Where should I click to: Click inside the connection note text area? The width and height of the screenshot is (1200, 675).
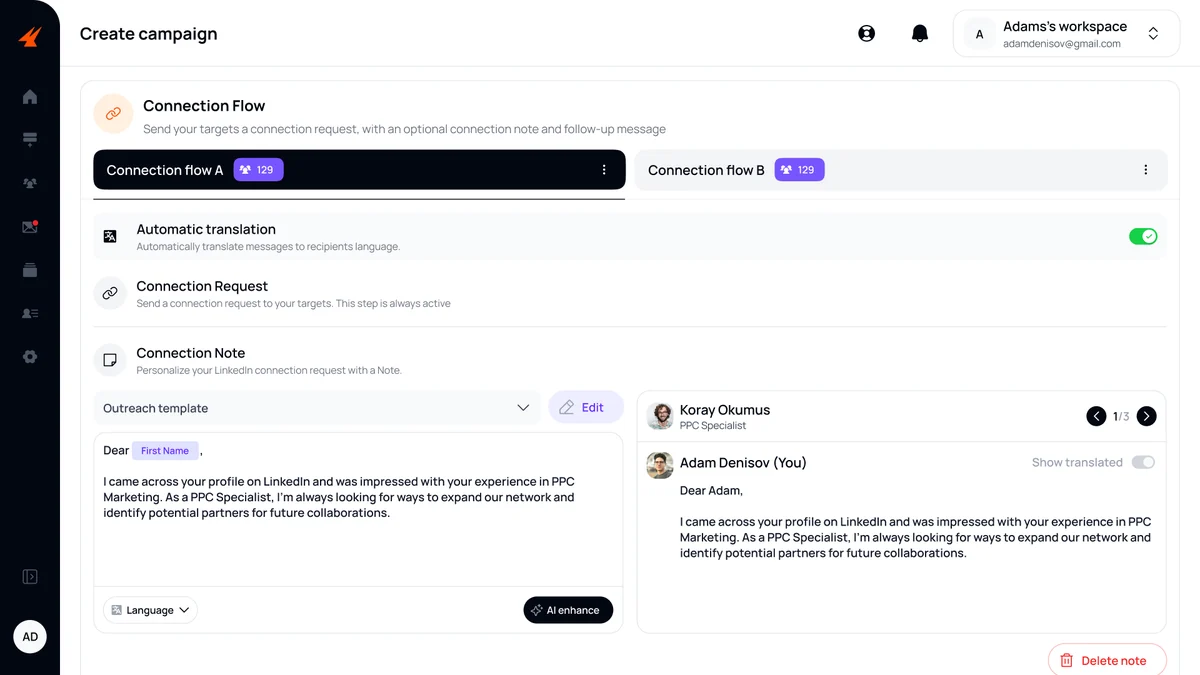(357, 540)
